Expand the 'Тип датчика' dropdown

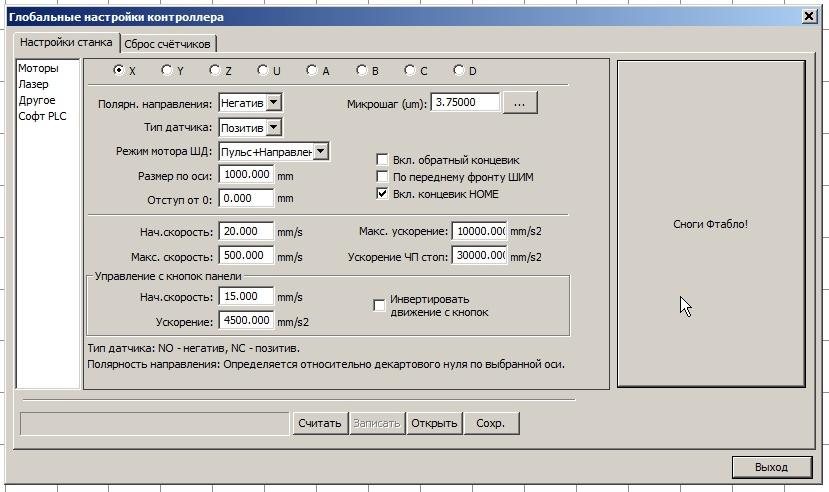(x=275, y=128)
